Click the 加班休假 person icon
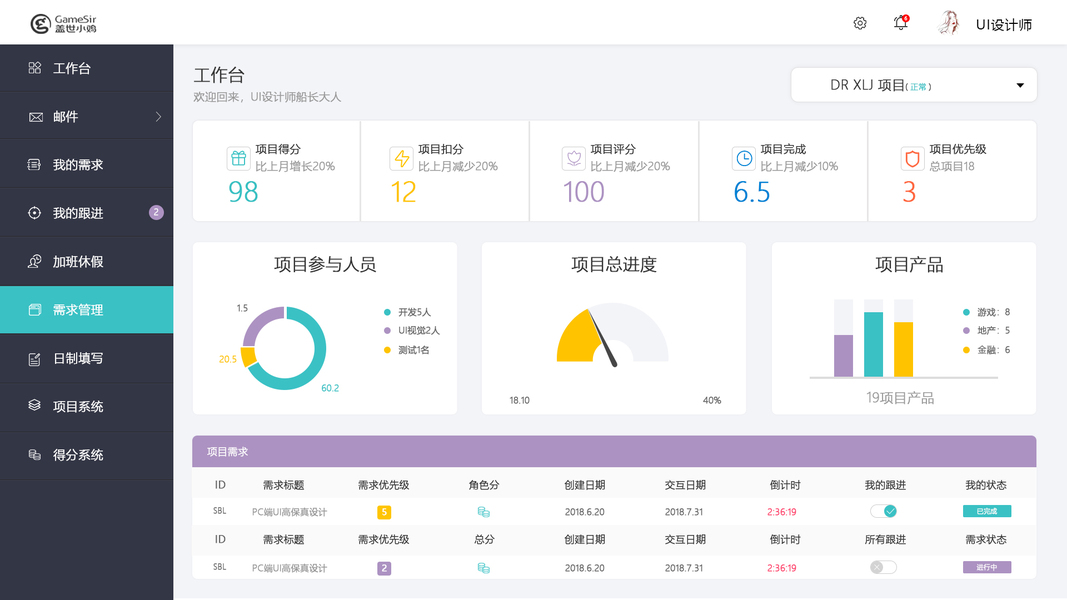1067x600 pixels. click(x=34, y=261)
